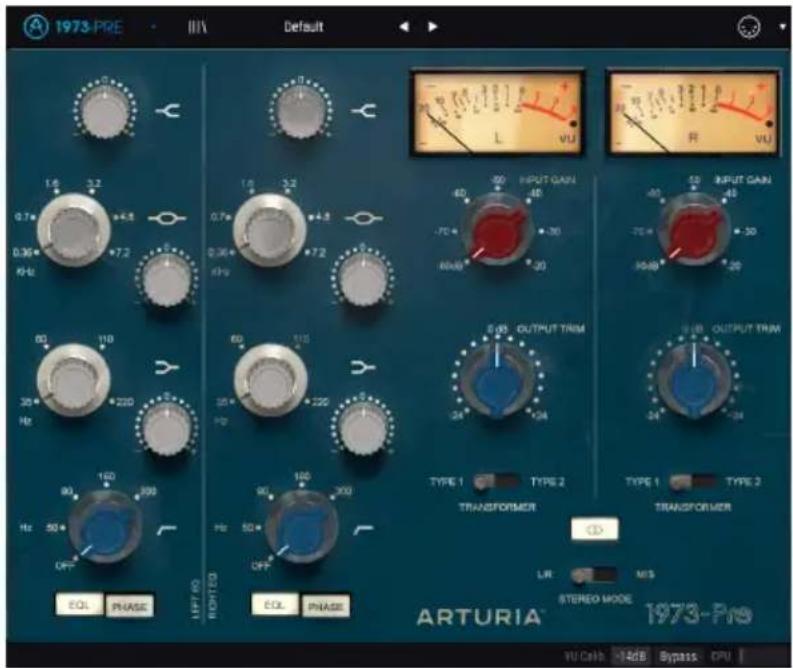Select -30 on right INPUT GAIN
793x668 pixels.
pos(747,232)
